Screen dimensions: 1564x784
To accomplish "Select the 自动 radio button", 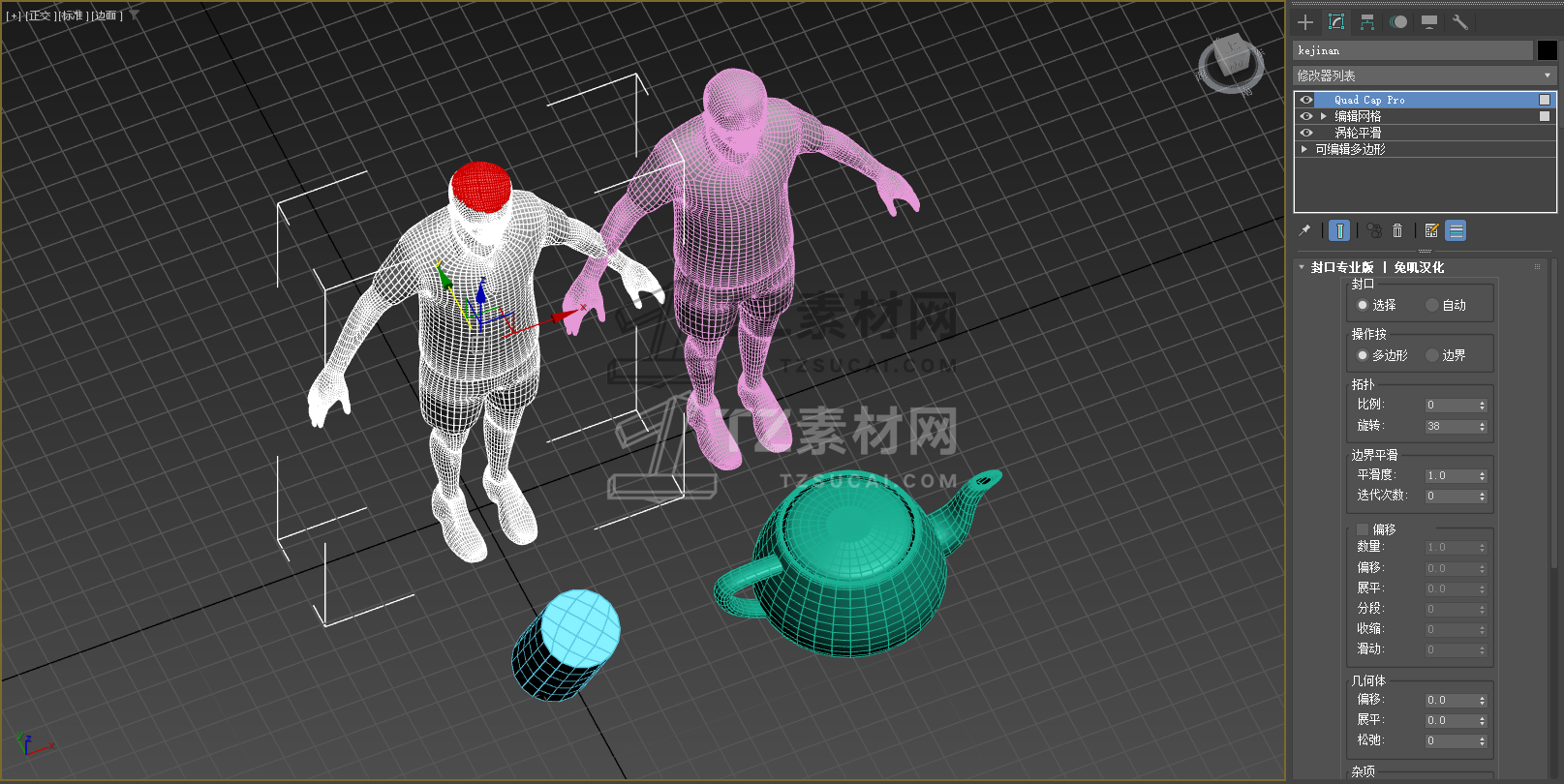I will (x=1432, y=305).
